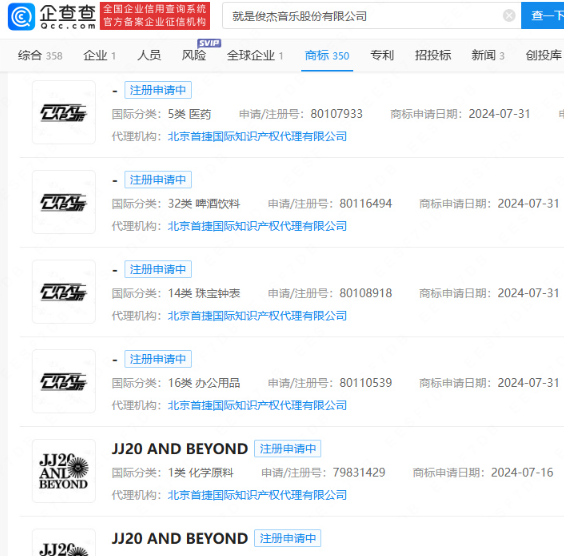Click the SVIP badge above 风险
The height and width of the screenshot is (556, 564).
[x=209, y=43]
